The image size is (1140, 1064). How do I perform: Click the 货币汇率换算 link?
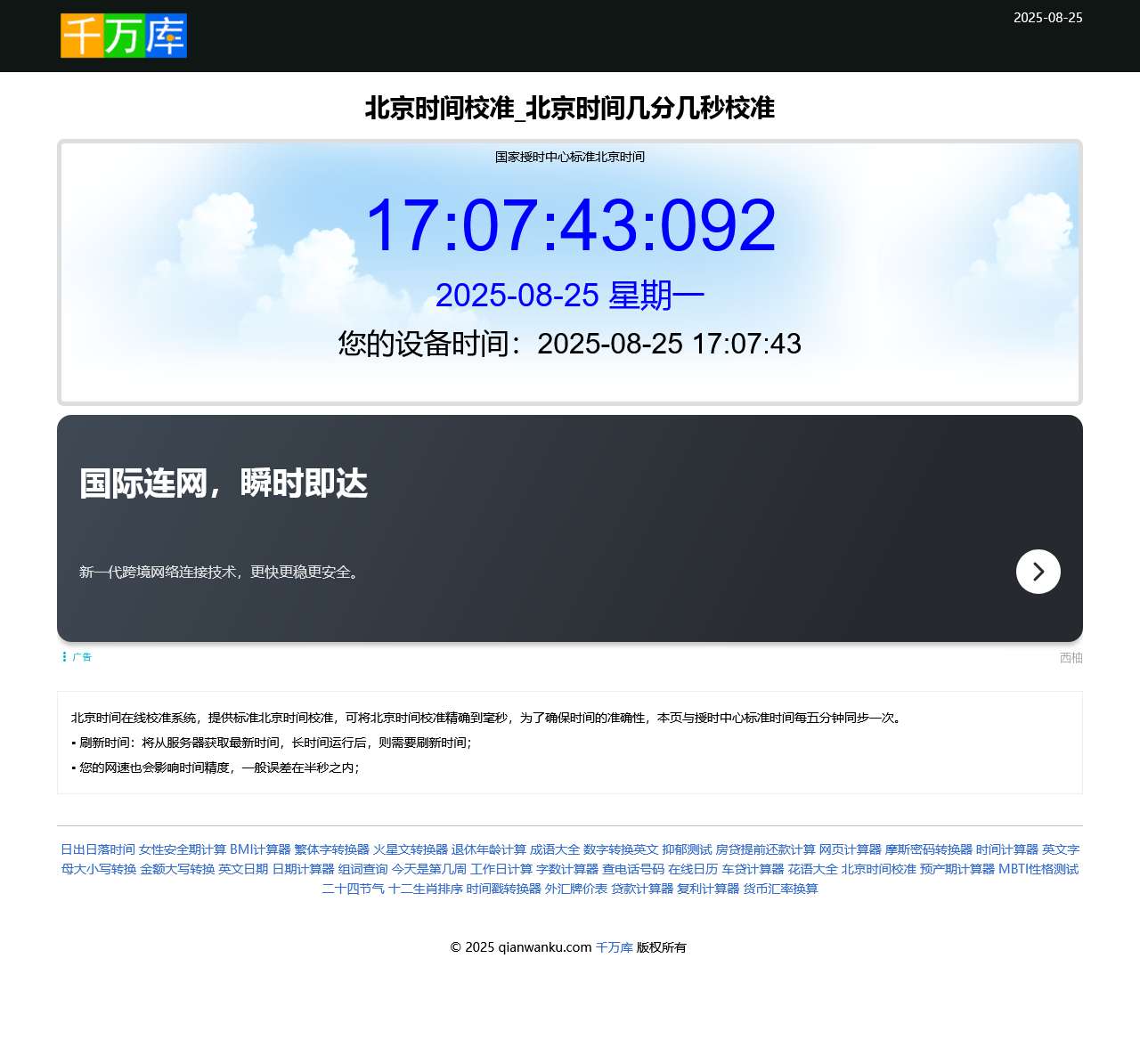780,889
